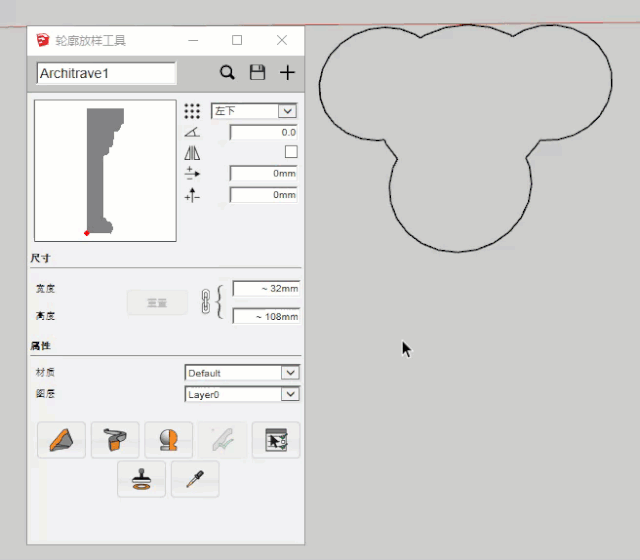The height and width of the screenshot is (560, 640).
Task: Click the rotation angle 0.0 field
Action: tap(264, 132)
